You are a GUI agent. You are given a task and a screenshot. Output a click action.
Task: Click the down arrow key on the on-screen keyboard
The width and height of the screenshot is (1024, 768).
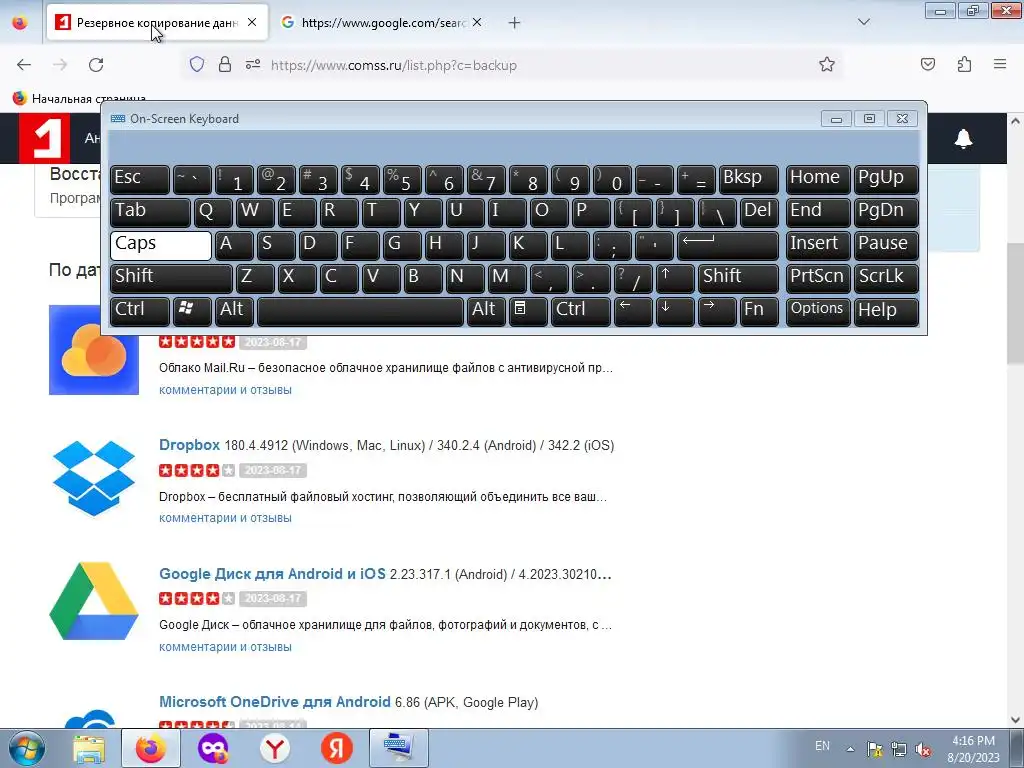[x=675, y=311]
